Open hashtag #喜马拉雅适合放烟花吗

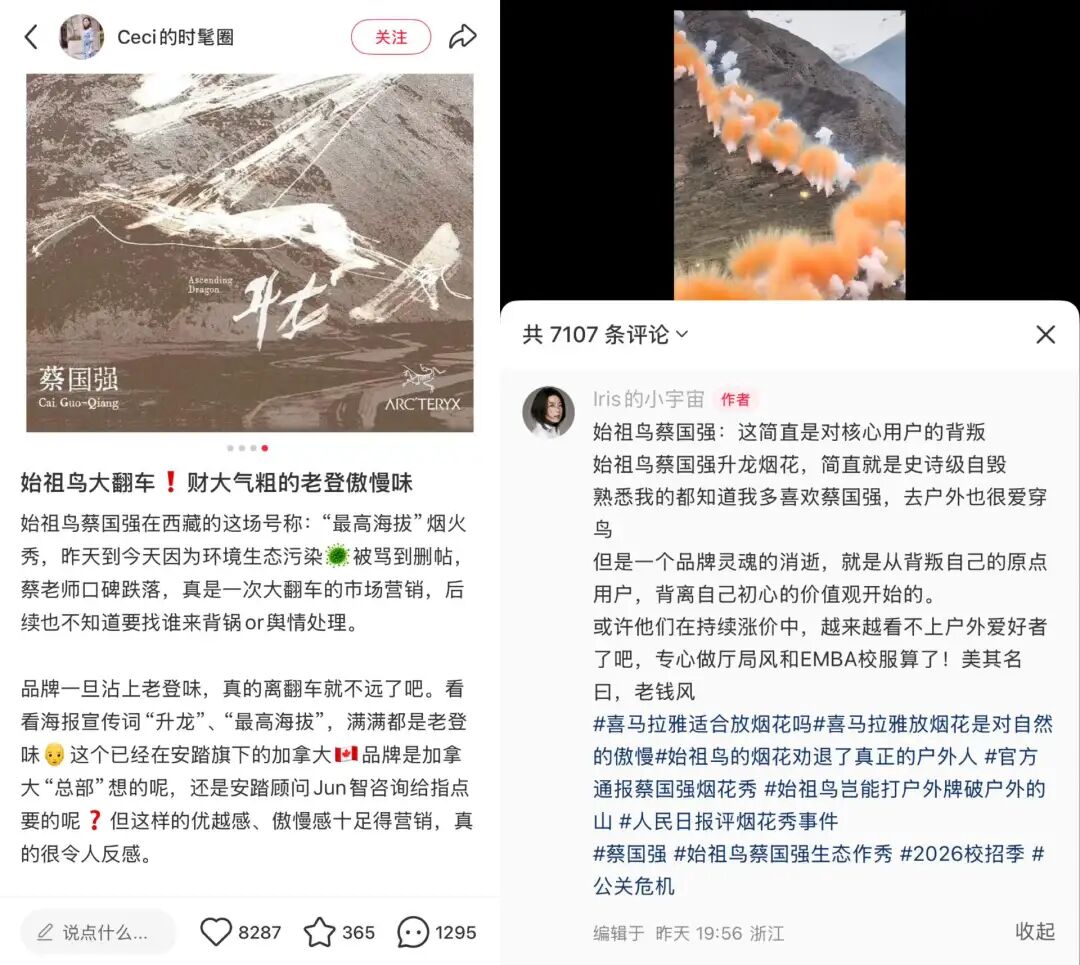tap(703, 724)
